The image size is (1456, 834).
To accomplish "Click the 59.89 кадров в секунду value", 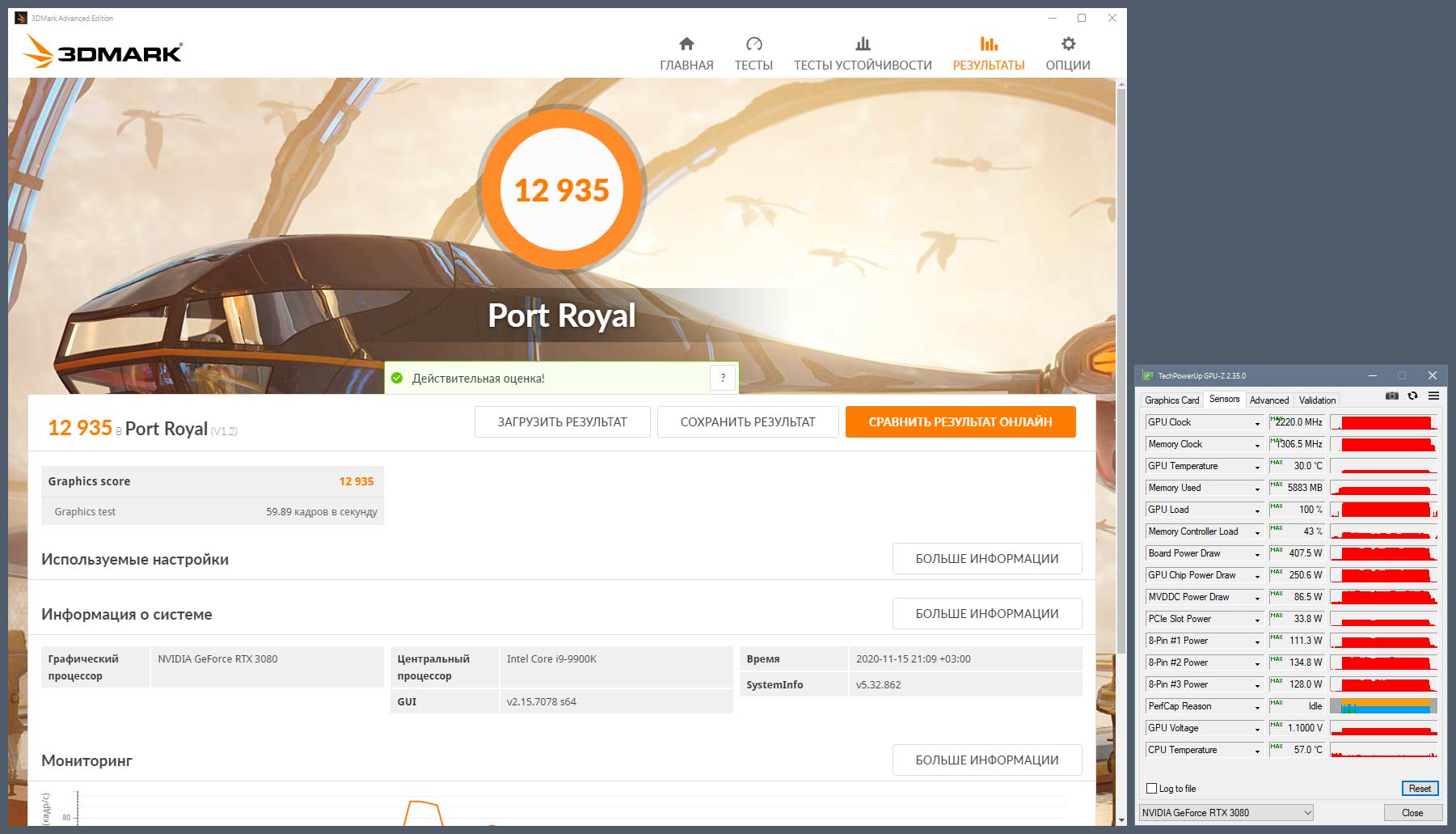I will click(322, 511).
